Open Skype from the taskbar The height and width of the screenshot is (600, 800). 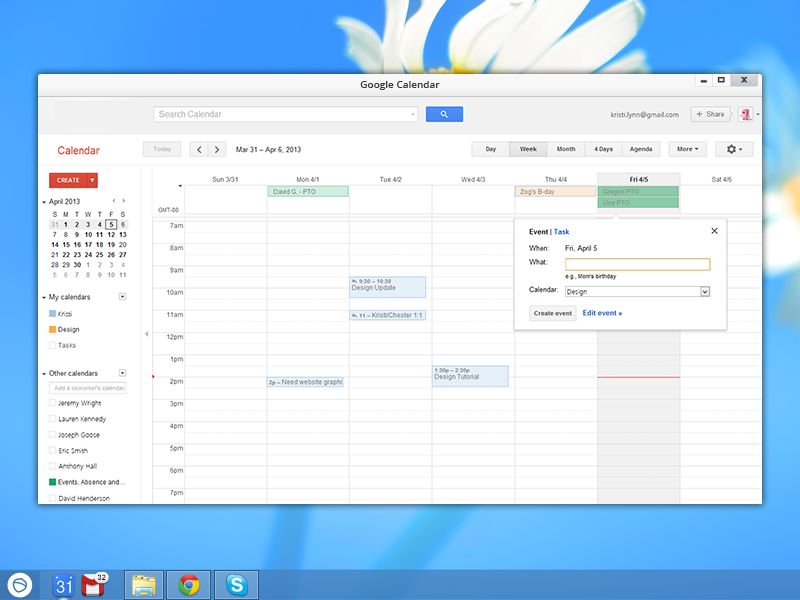pos(237,585)
